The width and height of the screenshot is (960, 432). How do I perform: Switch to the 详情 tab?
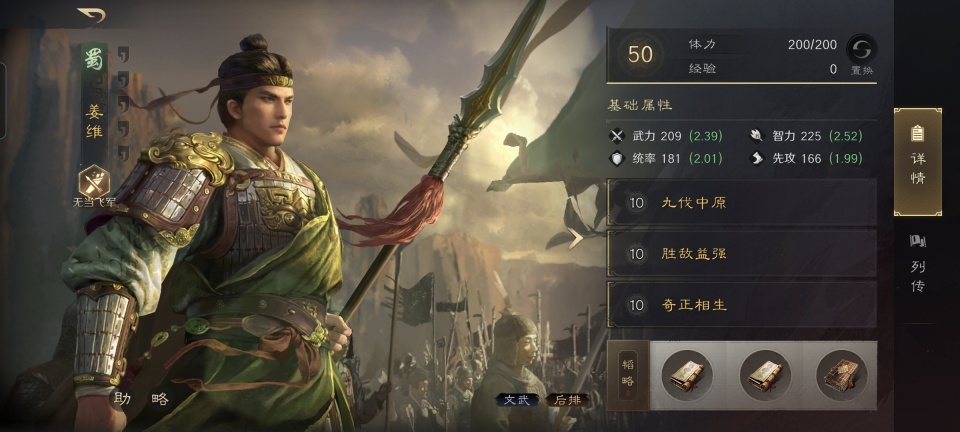tap(917, 162)
